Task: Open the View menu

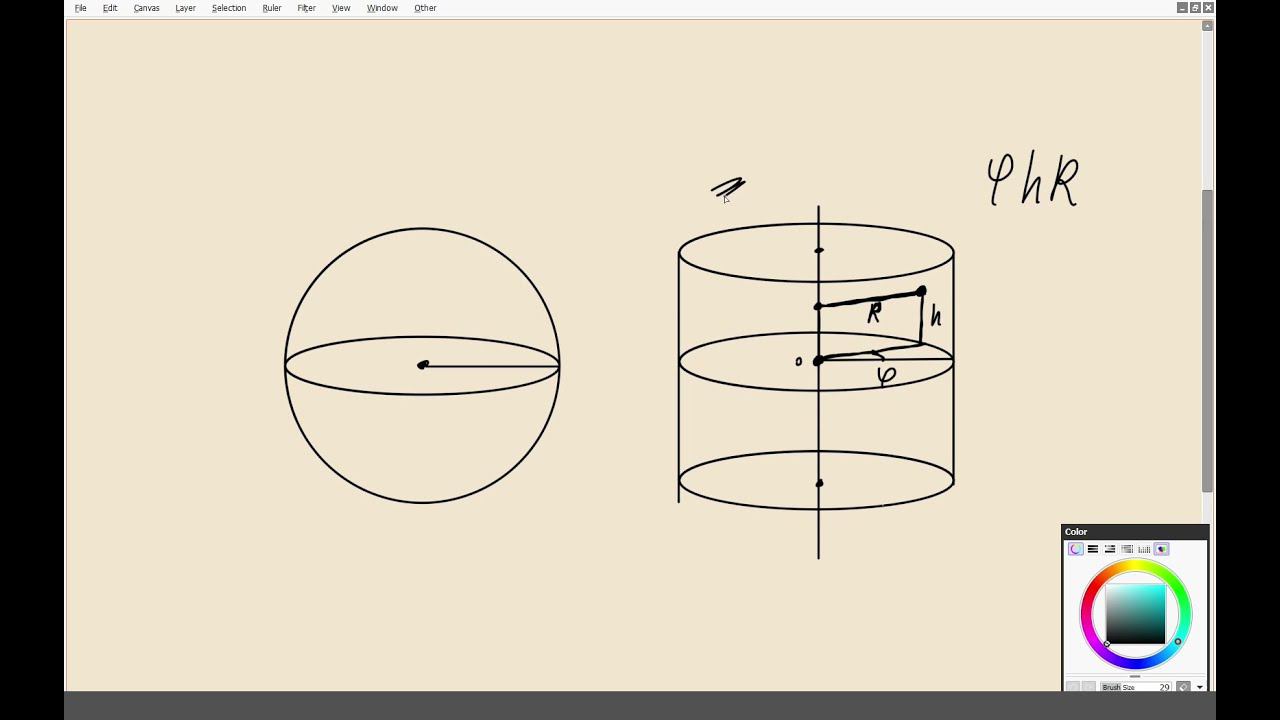Action: tap(341, 8)
